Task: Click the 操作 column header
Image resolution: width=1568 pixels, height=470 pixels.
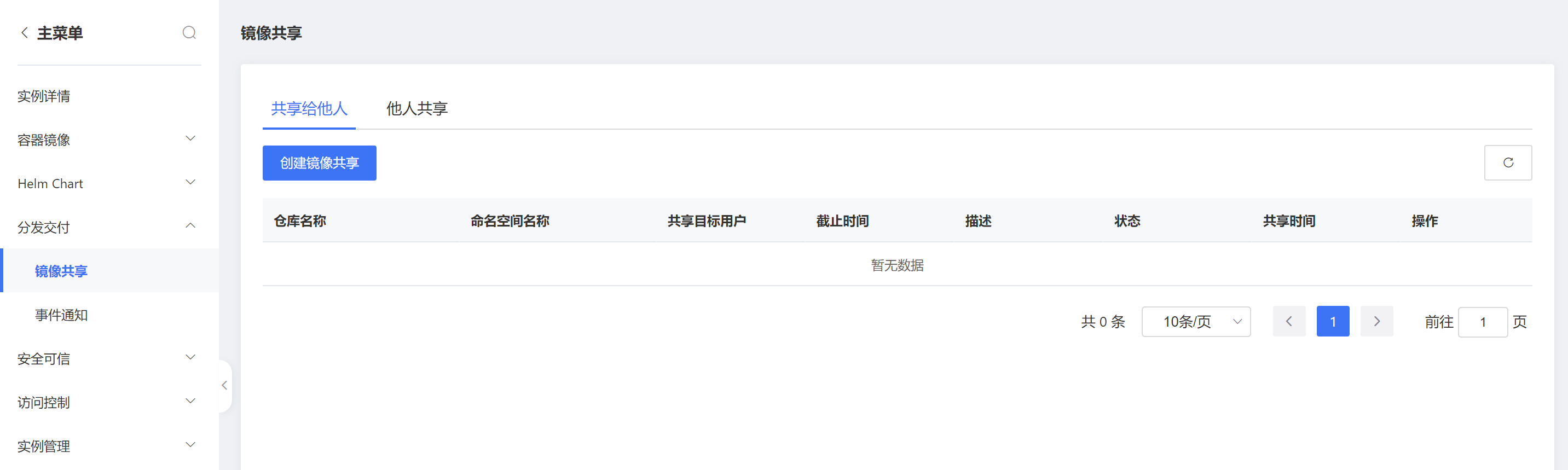Action: pyautogui.click(x=1425, y=221)
